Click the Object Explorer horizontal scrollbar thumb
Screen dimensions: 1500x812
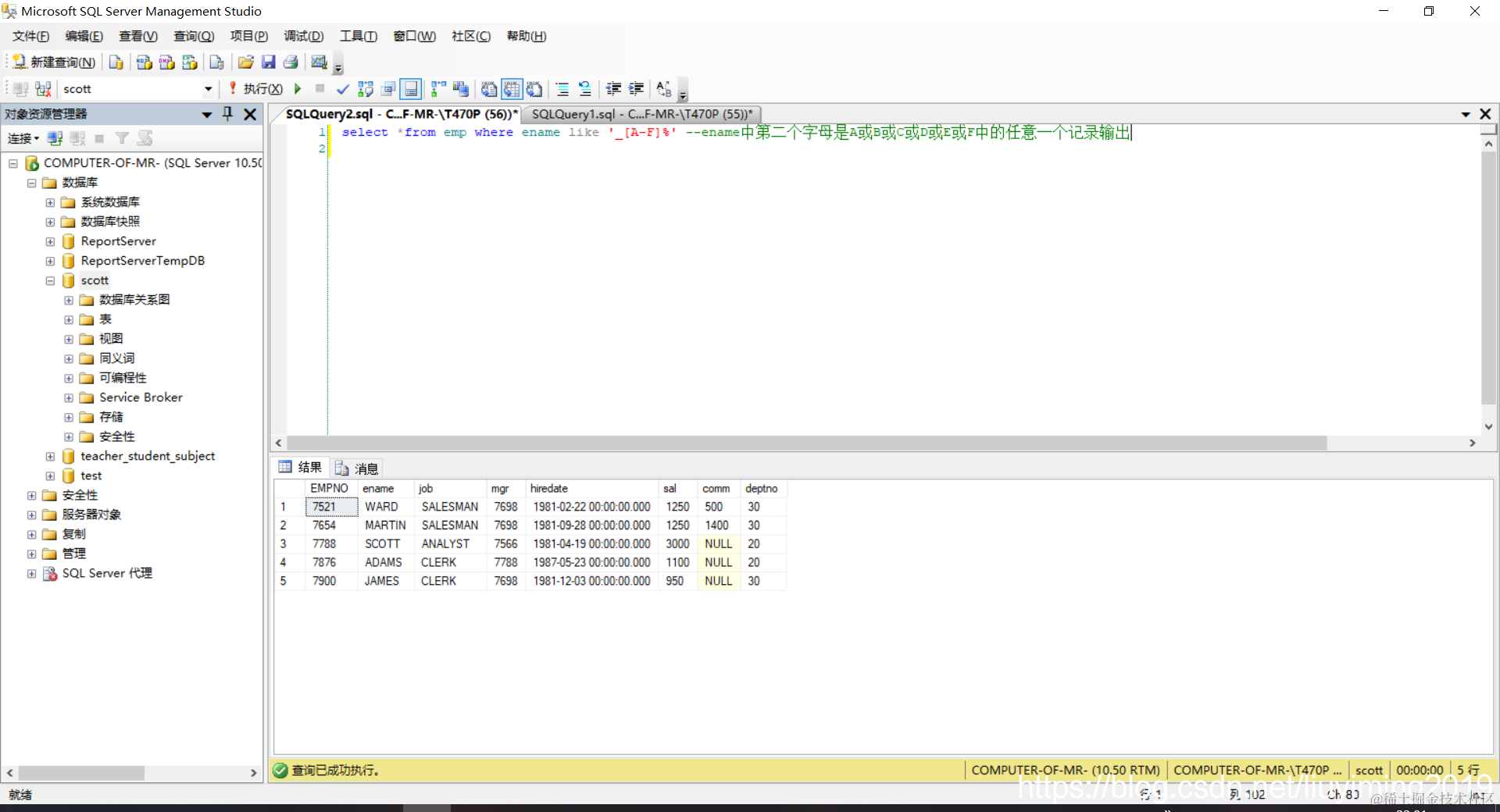coord(81,773)
